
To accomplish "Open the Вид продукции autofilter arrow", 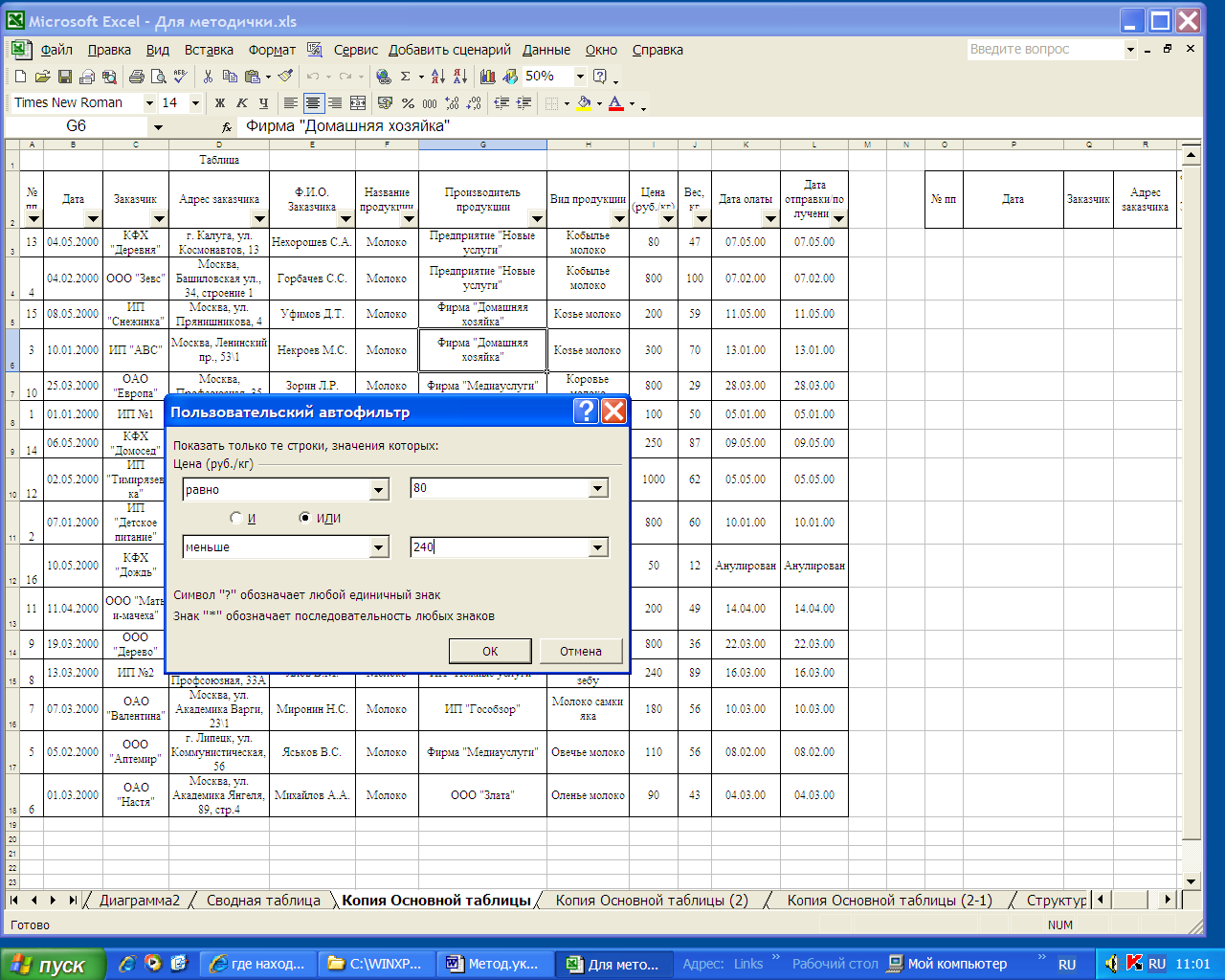I will [x=619, y=219].
